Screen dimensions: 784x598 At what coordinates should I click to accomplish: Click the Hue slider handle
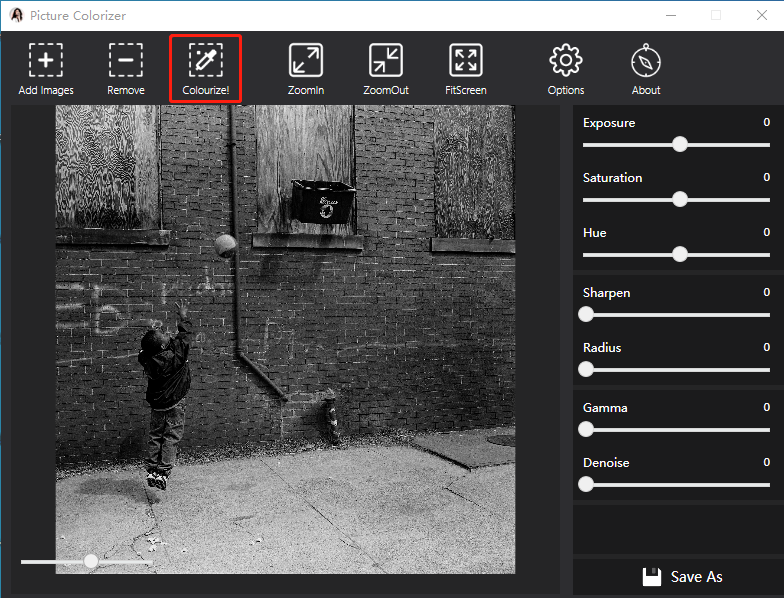680,254
